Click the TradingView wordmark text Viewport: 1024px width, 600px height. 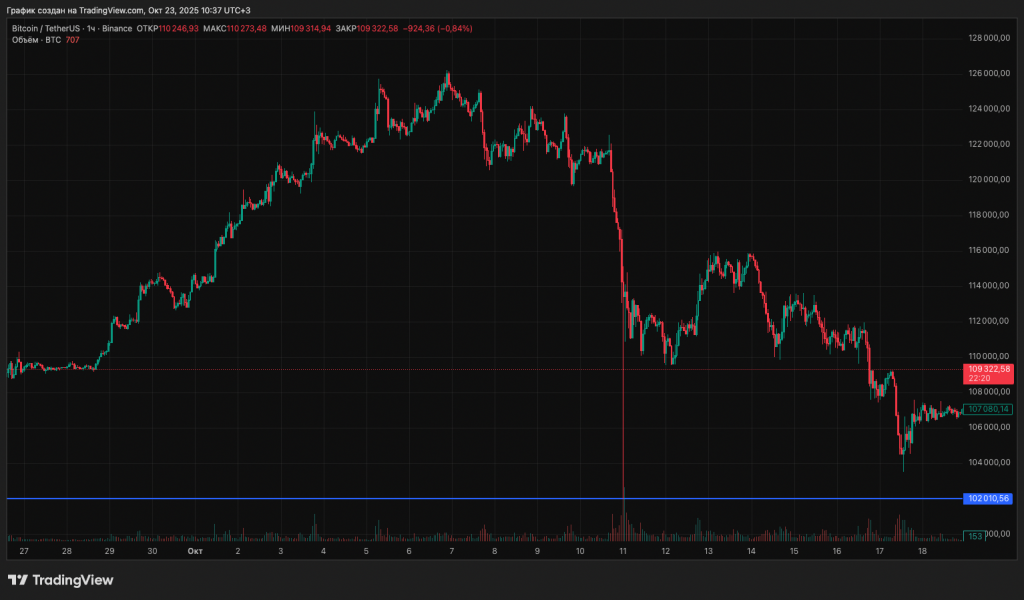tap(72, 580)
